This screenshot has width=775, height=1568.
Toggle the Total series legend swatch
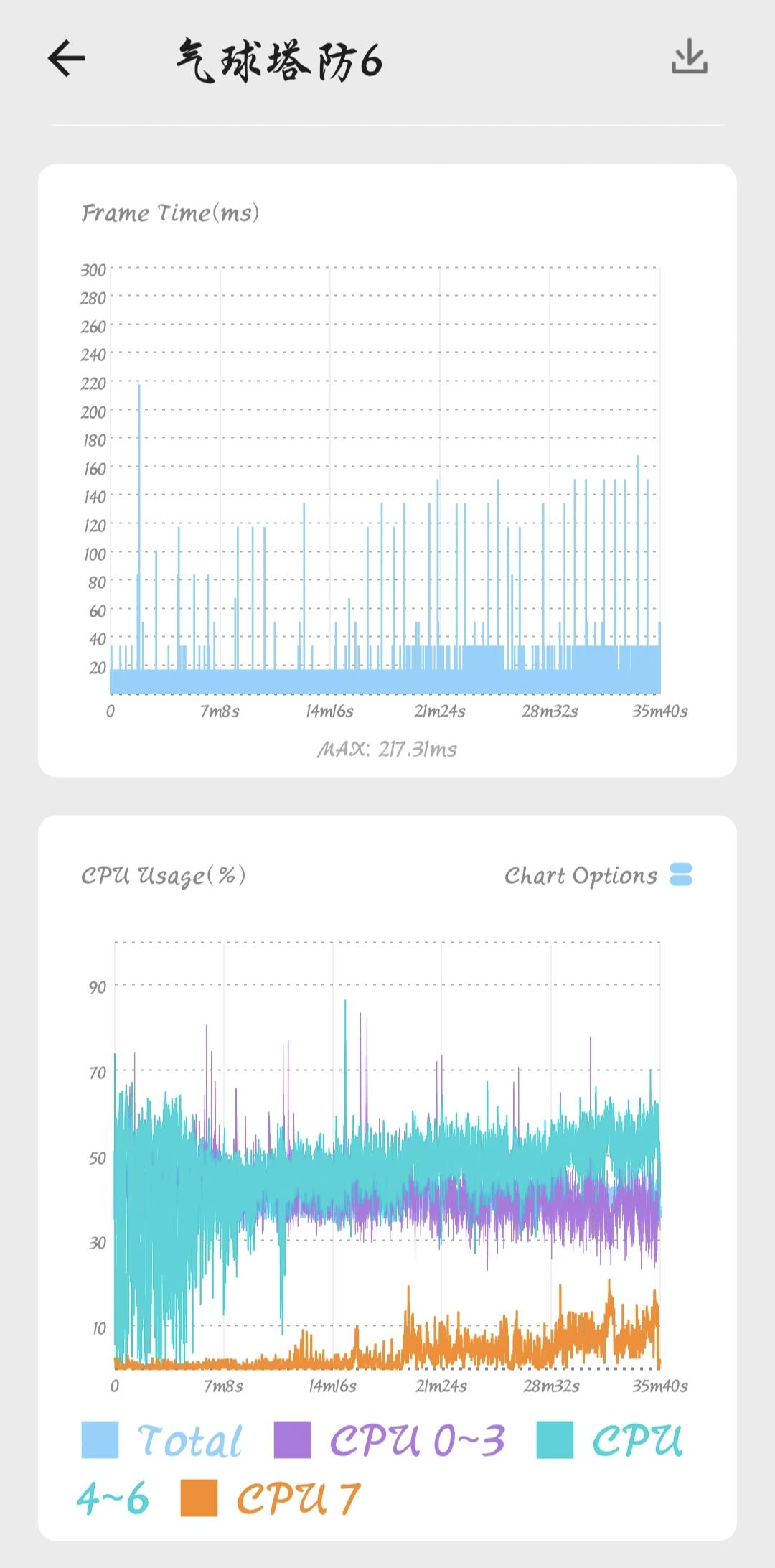click(100, 1440)
